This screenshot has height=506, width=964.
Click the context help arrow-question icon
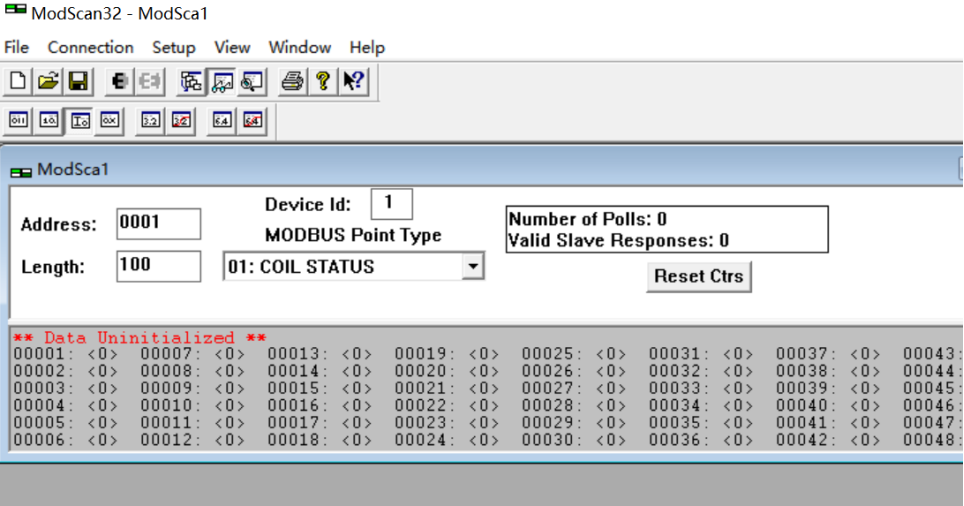click(x=354, y=81)
